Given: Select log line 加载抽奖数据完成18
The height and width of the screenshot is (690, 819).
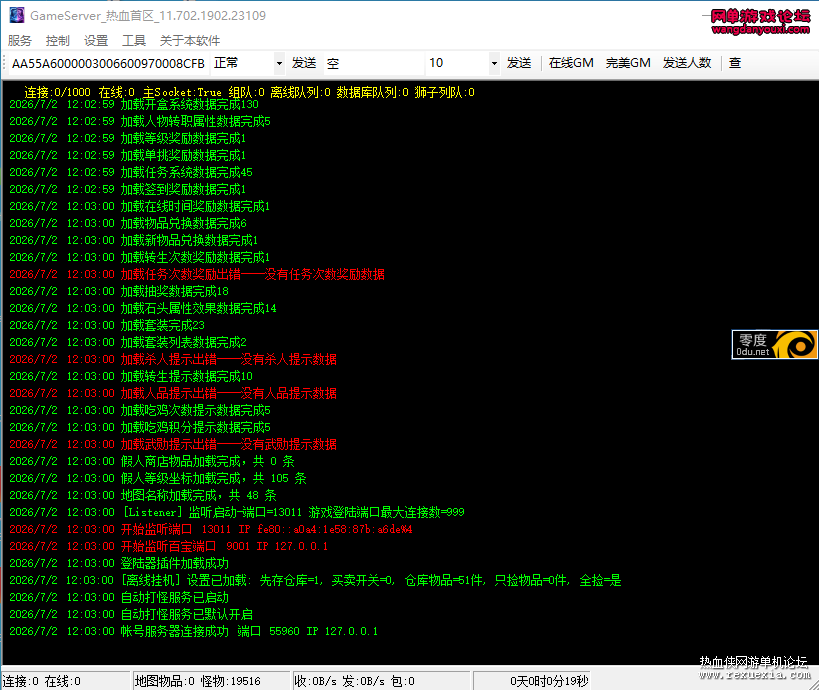Looking at the screenshot, I should 119,291.
